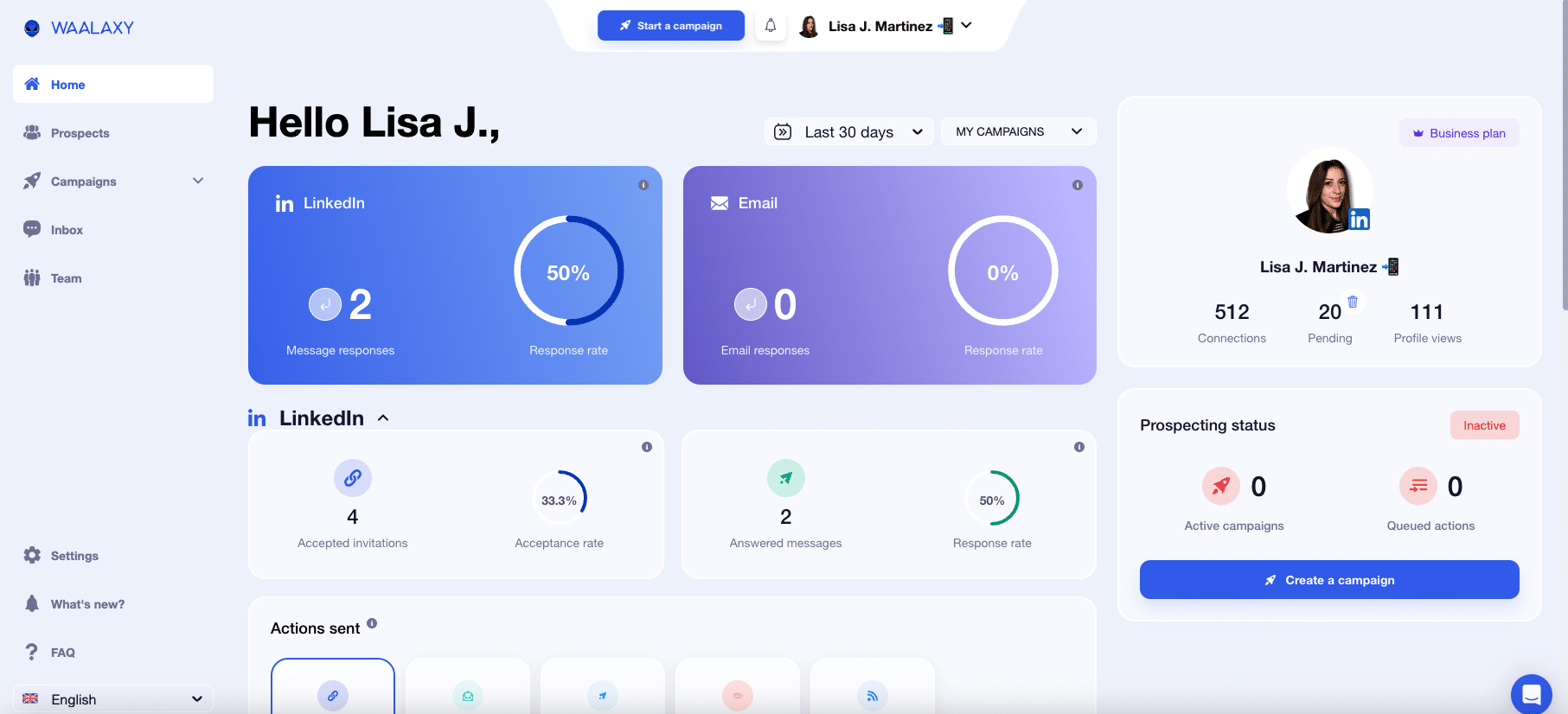Click the 50% LinkedIn response rate ring
The width and height of the screenshot is (1568, 714).
pos(568,271)
